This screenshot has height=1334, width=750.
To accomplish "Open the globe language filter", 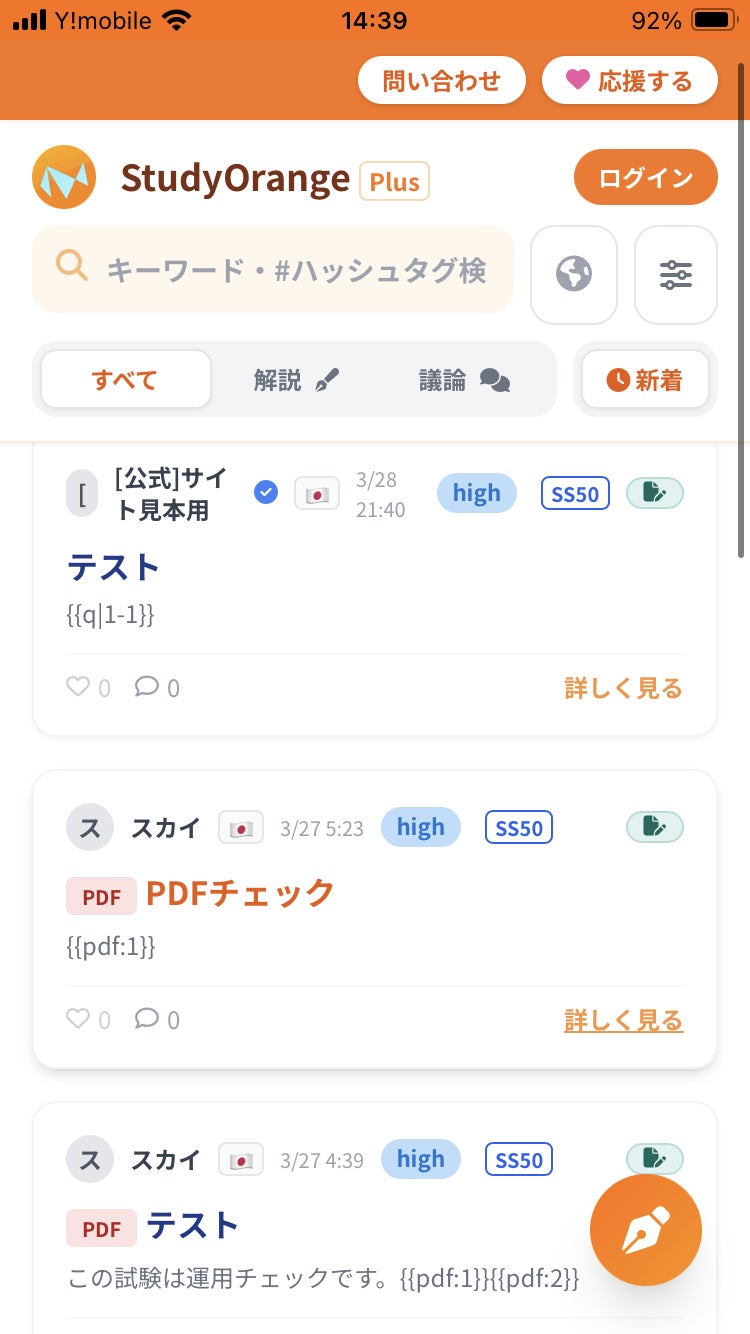I will tap(574, 275).
